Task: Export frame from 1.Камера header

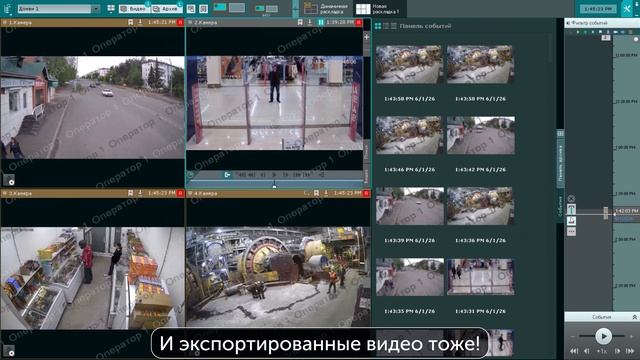Action: coord(140,22)
